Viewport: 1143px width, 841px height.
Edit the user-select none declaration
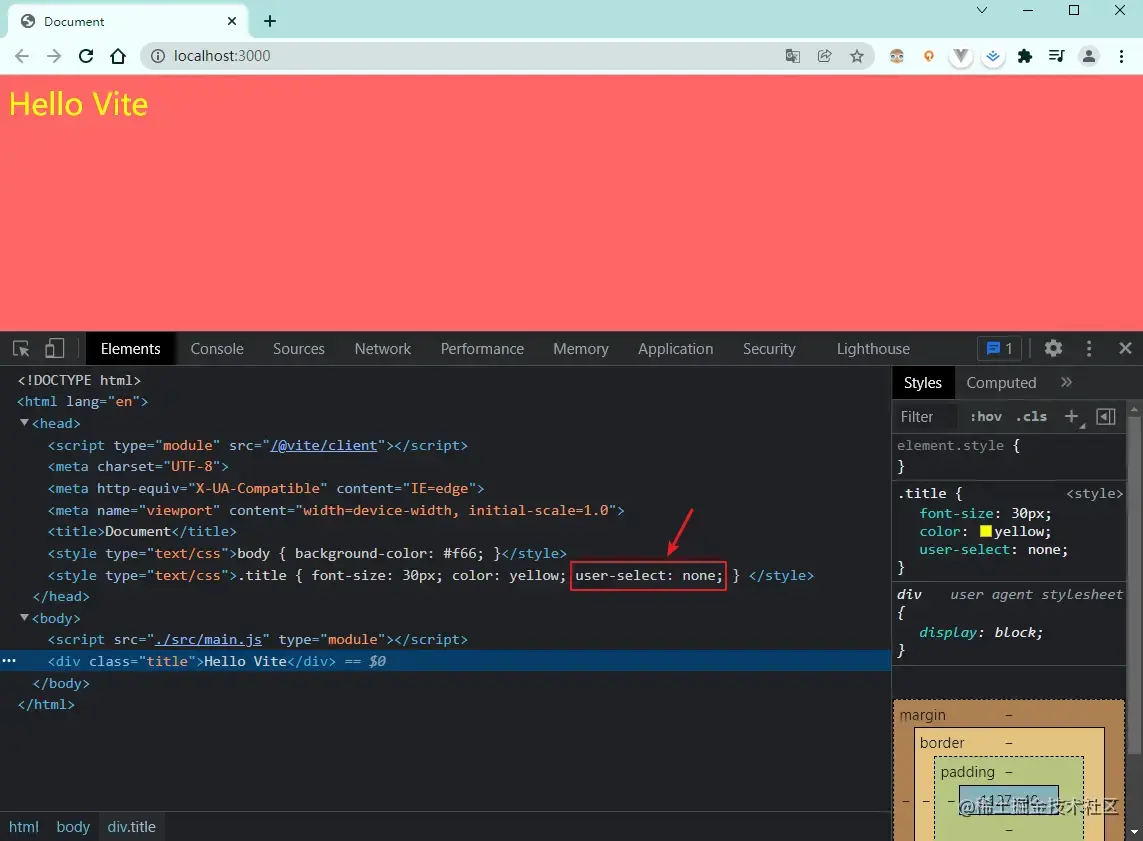click(994, 549)
